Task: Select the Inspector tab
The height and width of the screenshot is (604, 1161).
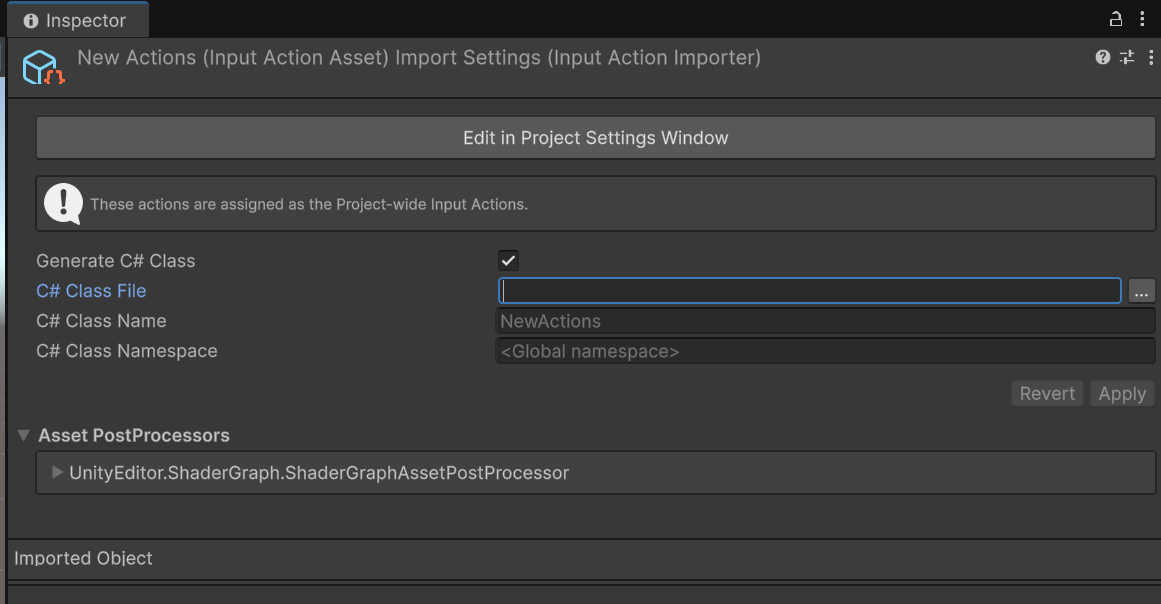Action: [76, 21]
